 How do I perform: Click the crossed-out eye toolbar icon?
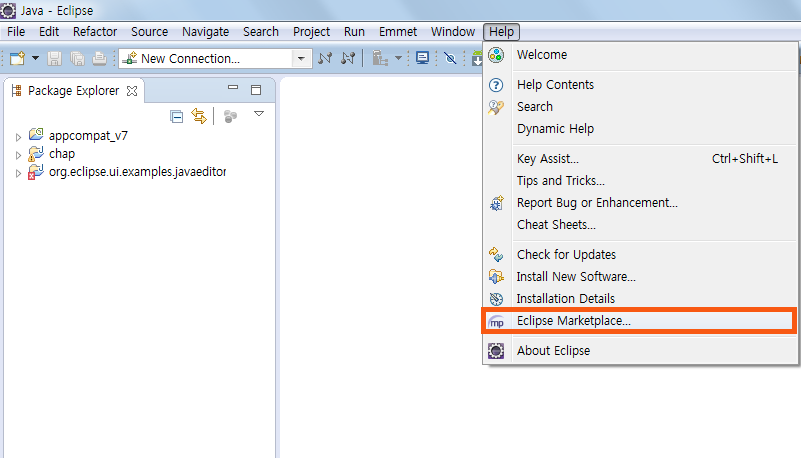click(450, 58)
